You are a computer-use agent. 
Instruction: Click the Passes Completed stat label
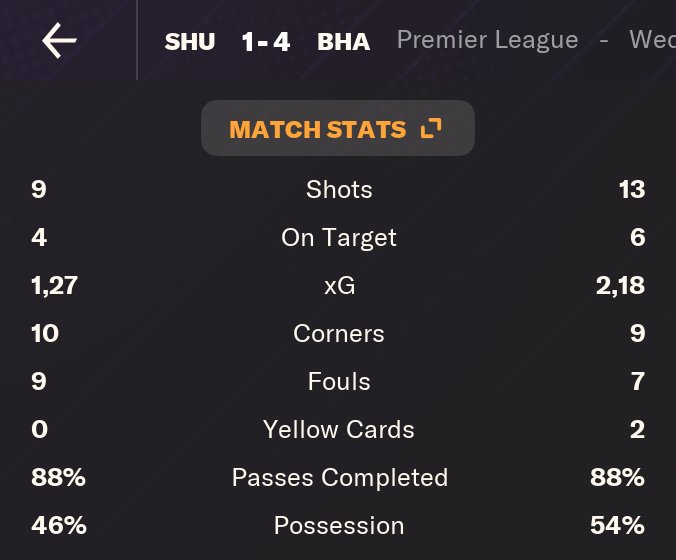339,478
